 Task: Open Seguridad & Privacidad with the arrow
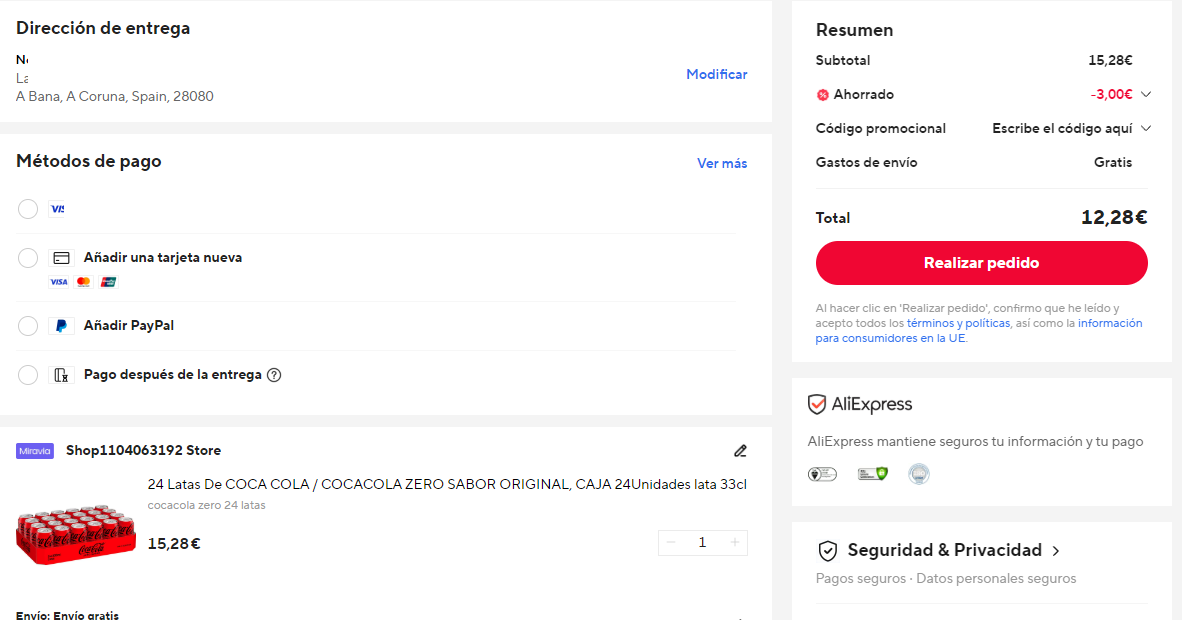click(x=1056, y=551)
